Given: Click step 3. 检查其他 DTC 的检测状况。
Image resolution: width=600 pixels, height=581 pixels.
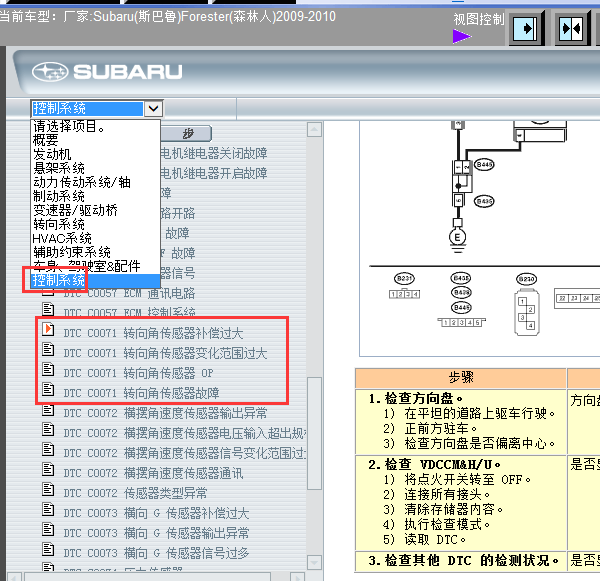Looking at the screenshot, I should click(x=463, y=561).
